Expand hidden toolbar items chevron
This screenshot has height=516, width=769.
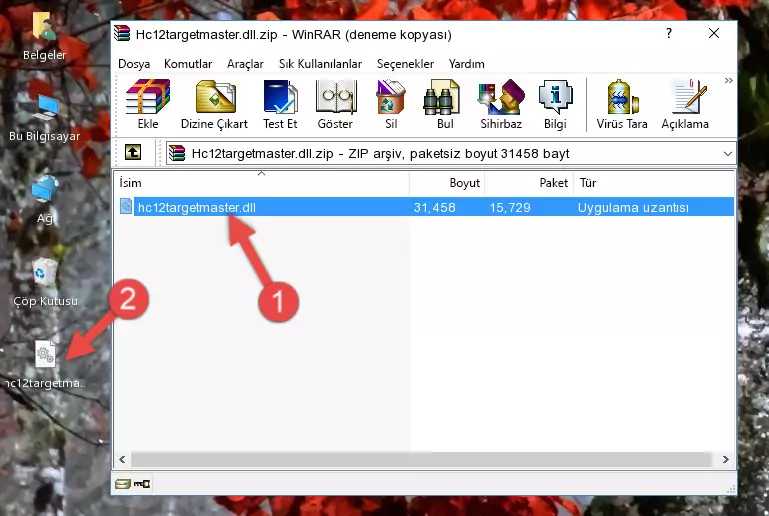tap(729, 80)
